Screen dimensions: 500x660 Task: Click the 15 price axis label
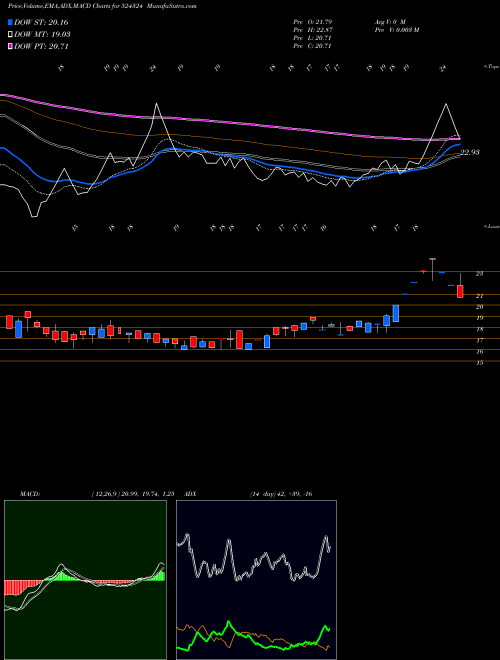pyautogui.click(x=479, y=362)
